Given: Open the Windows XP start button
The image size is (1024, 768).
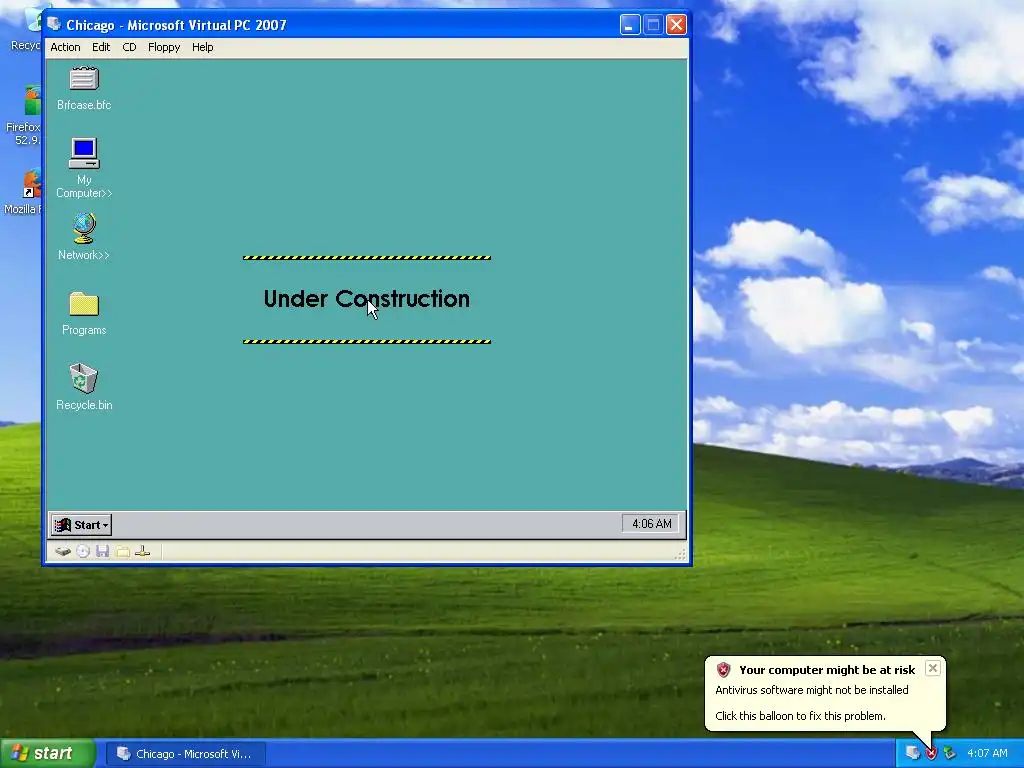Looking at the screenshot, I should 47,753.
